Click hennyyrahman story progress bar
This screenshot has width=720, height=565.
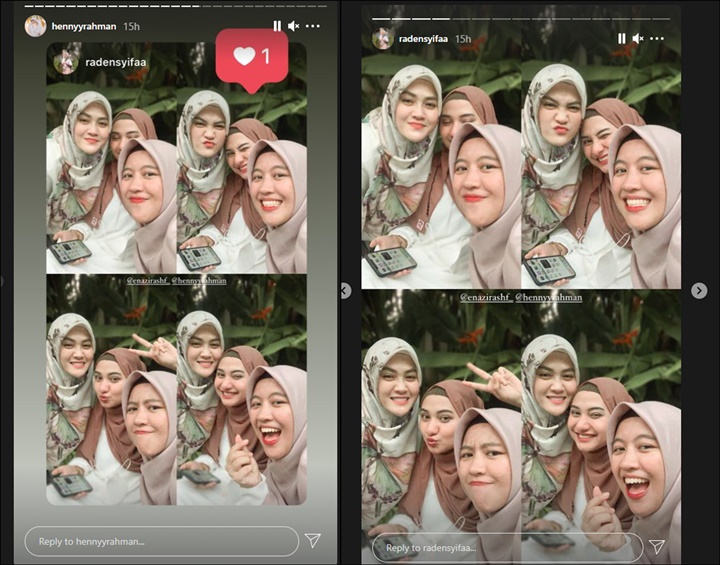point(175,6)
